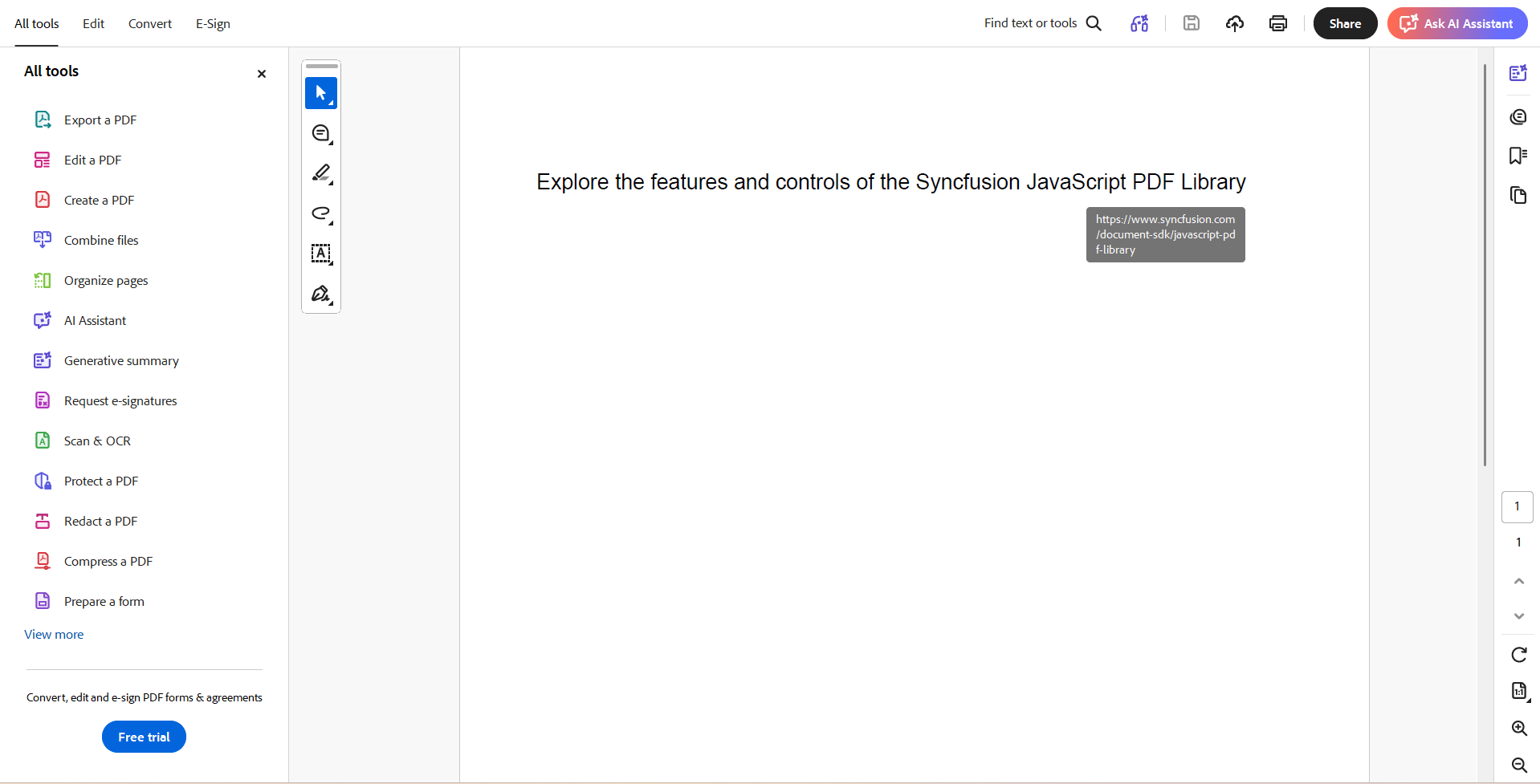Screen dimensions: 1540x784
Task: Click the vertical document scrollbar
Action: click(1485, 265)
